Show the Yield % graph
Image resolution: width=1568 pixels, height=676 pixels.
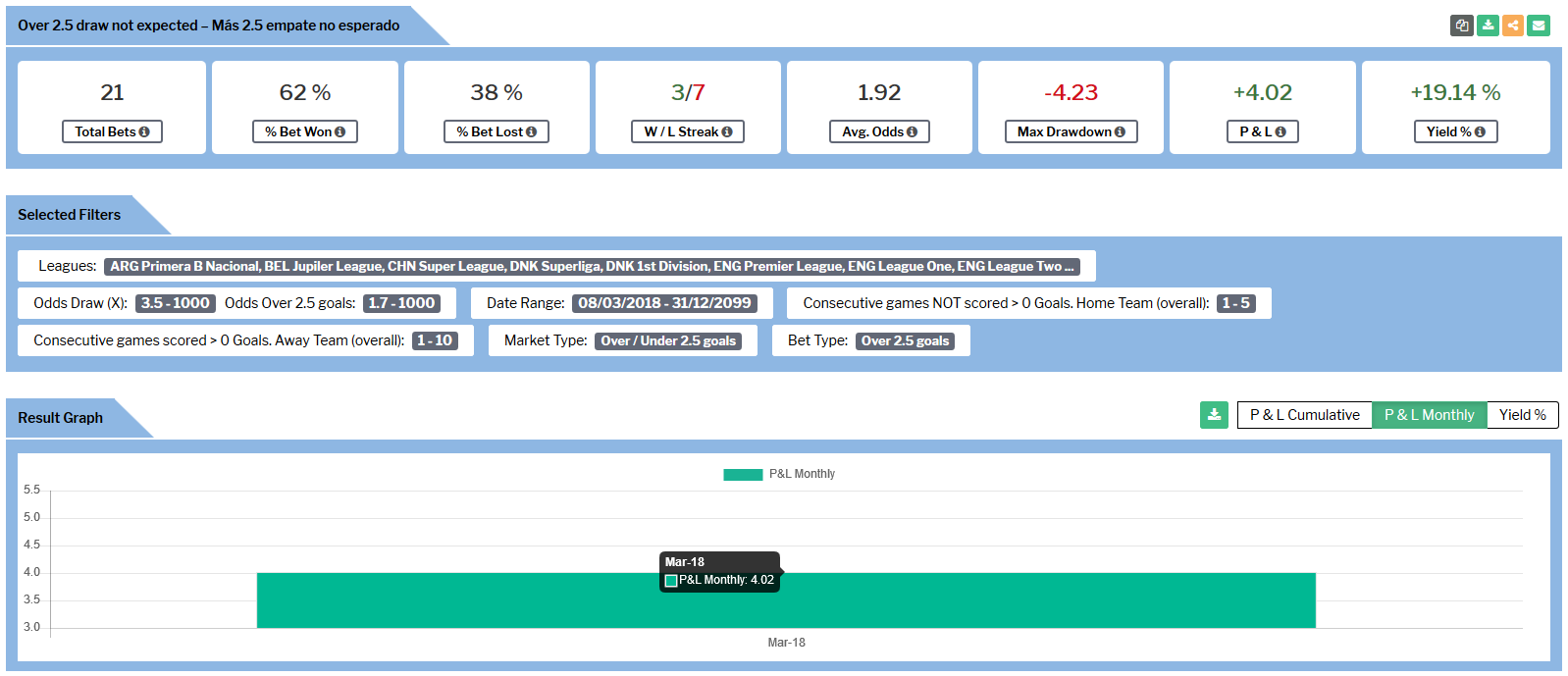(x=1522, y=415)
